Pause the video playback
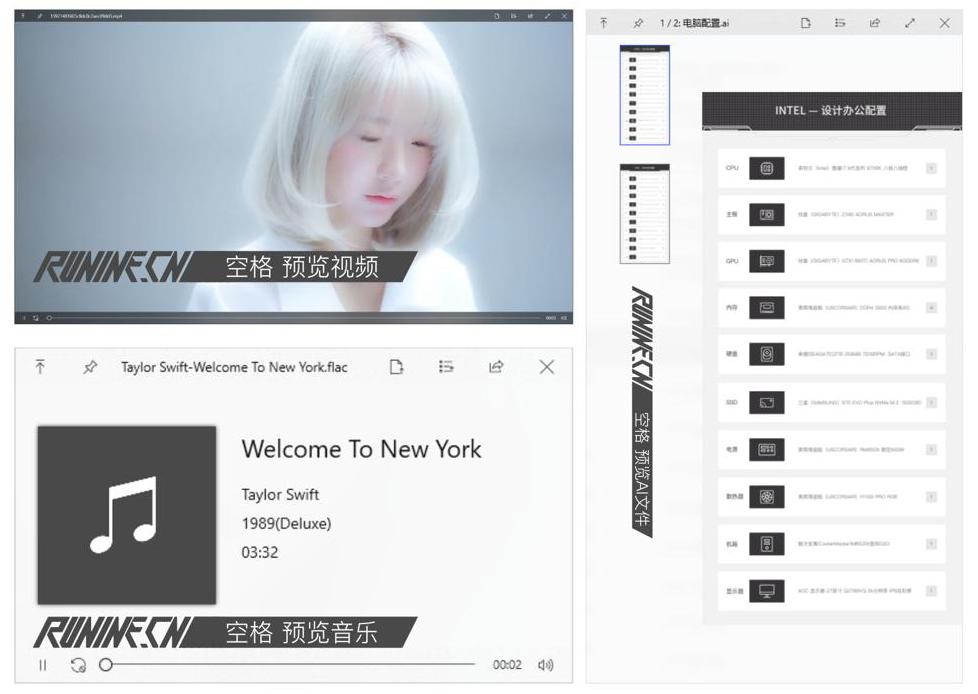This screenshot has width=978, height=694. (24, 318)
